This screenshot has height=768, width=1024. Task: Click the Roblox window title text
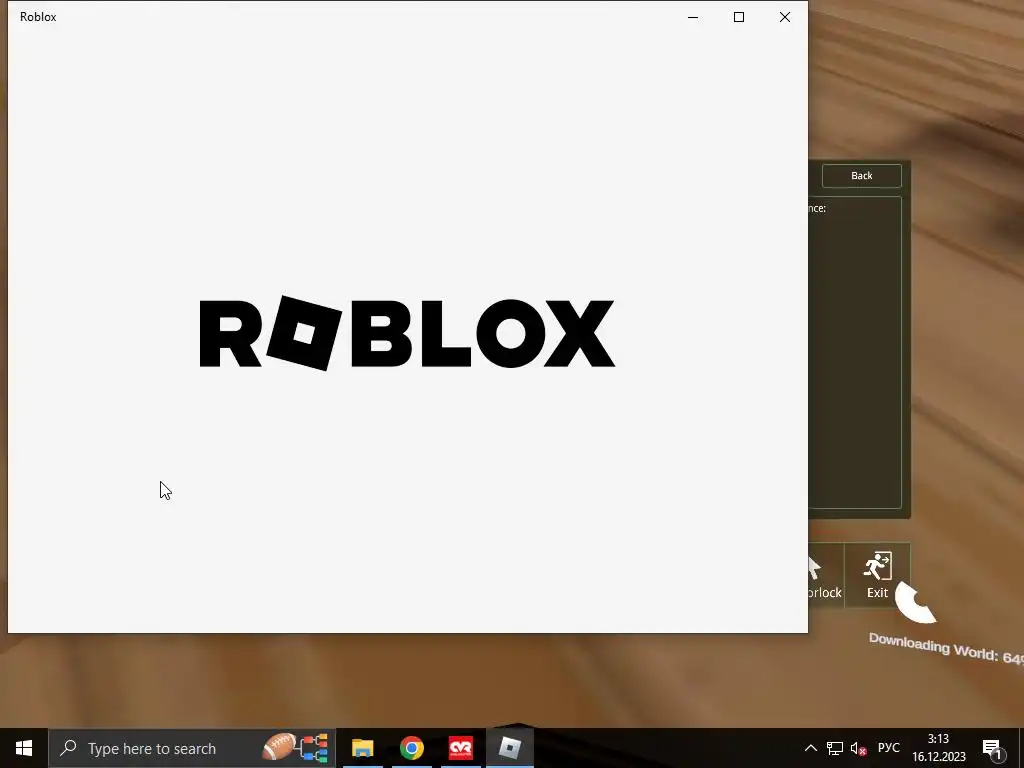coord(38,17)
